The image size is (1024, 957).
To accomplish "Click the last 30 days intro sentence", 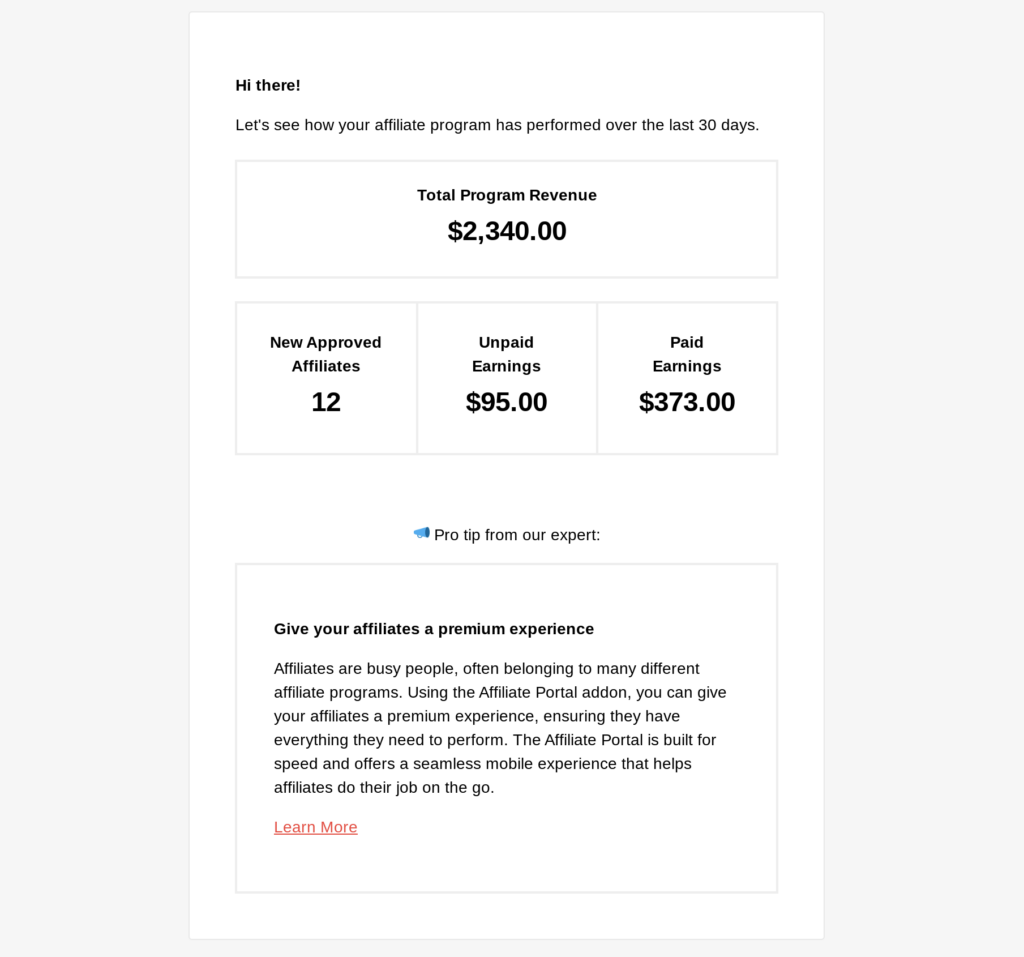I will [497, 125].
